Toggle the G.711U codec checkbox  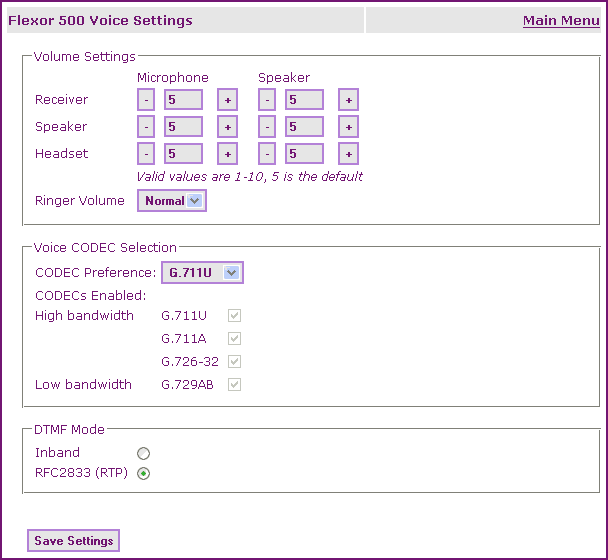click(x=234, y=315)
